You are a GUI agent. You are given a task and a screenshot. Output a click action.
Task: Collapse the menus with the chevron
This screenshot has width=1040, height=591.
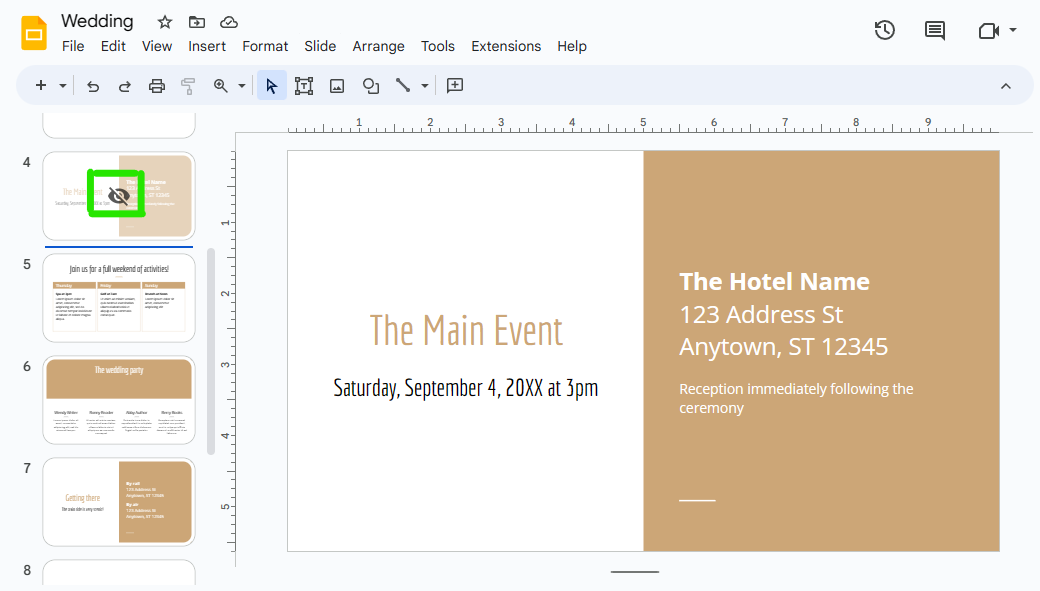click(x=1006, y=86)
